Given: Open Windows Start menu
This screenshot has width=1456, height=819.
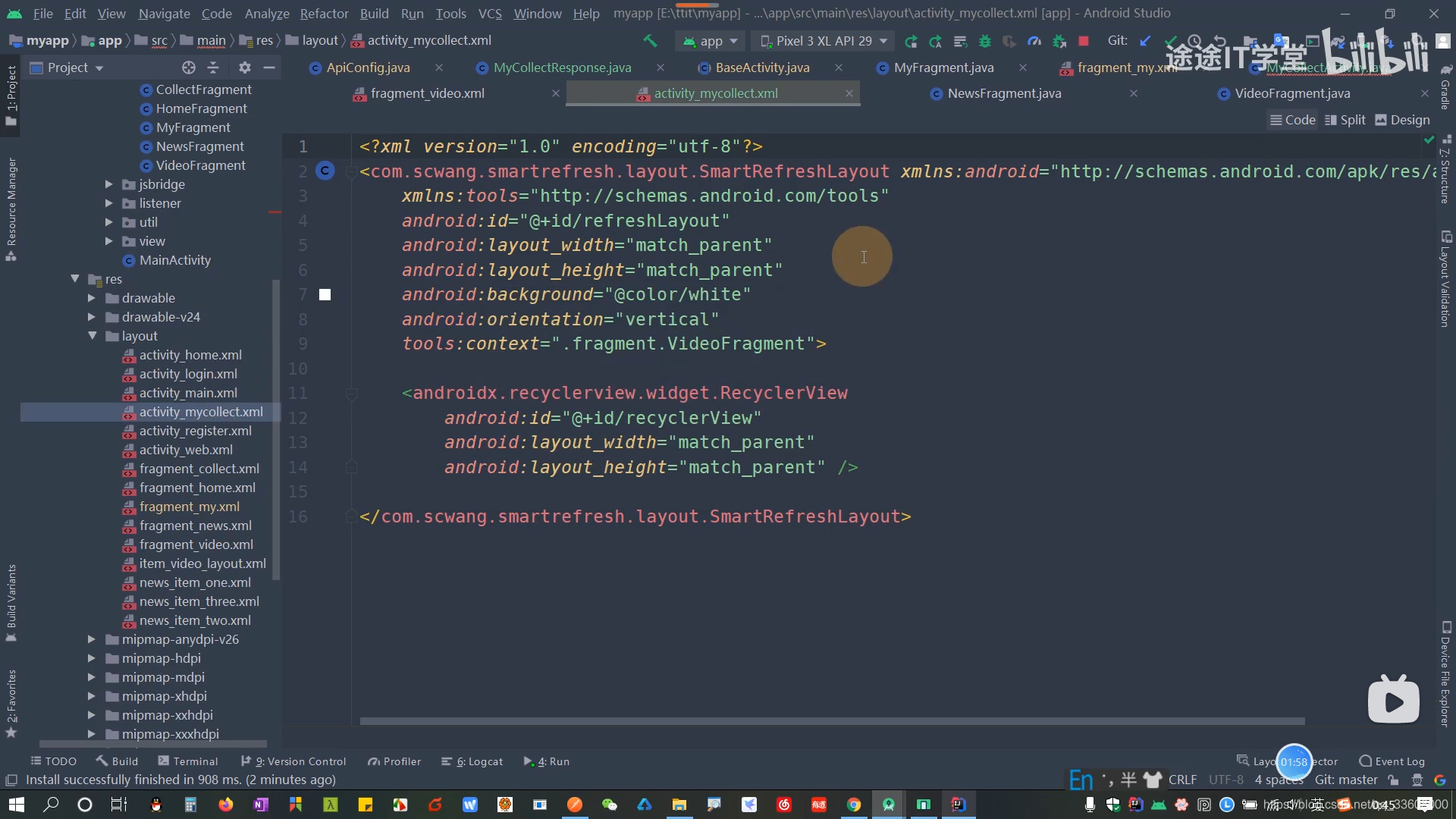Looking at the screenshot, I should coord(17,805).
